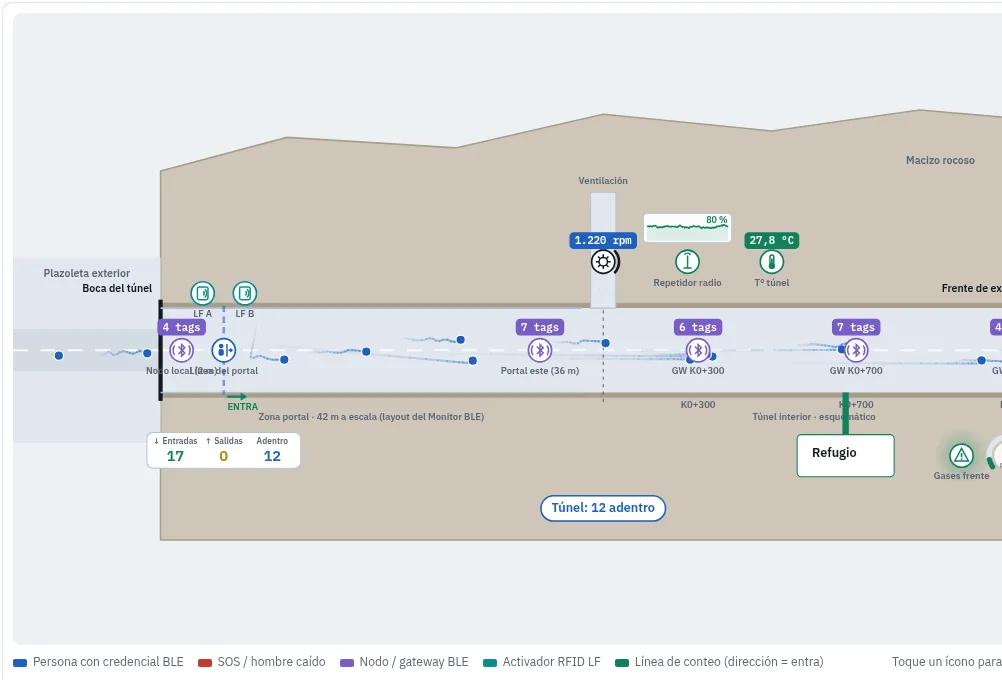This screenshot has width=1002, height=680.
Task: Click the repeater signal 80 % chart
Action: click(688, 228)
